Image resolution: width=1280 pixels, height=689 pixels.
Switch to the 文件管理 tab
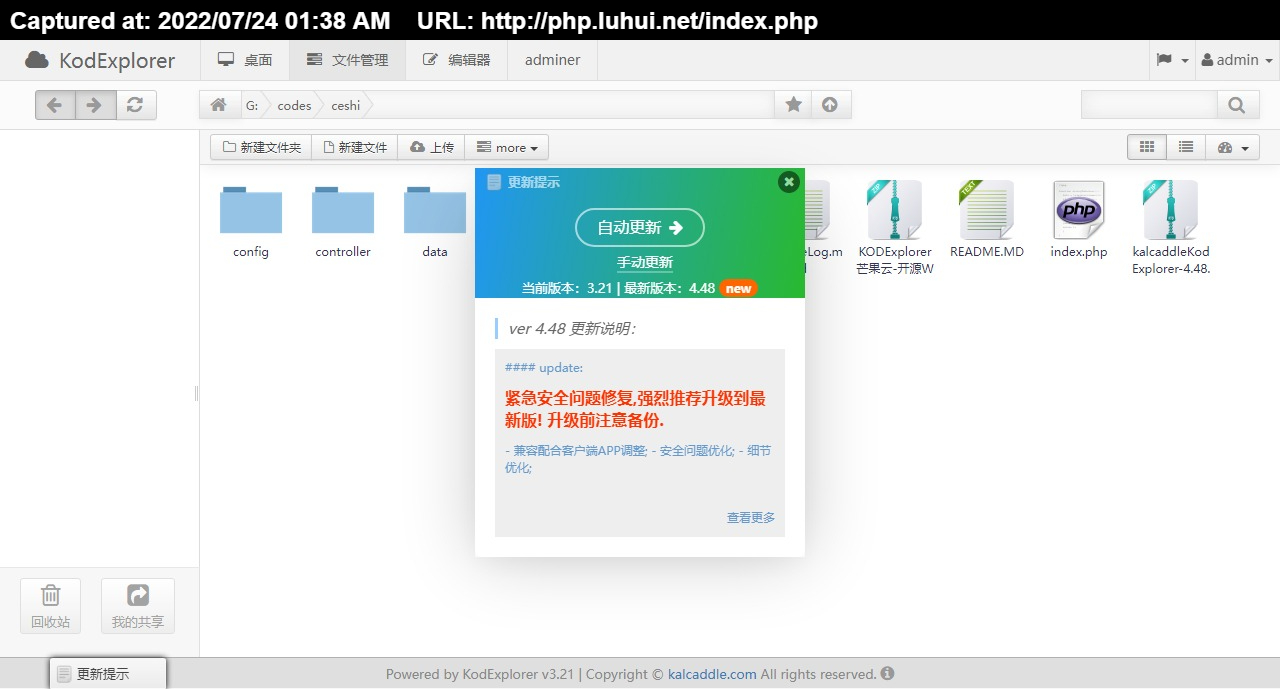pyautogui.click(x=347, y=60)
